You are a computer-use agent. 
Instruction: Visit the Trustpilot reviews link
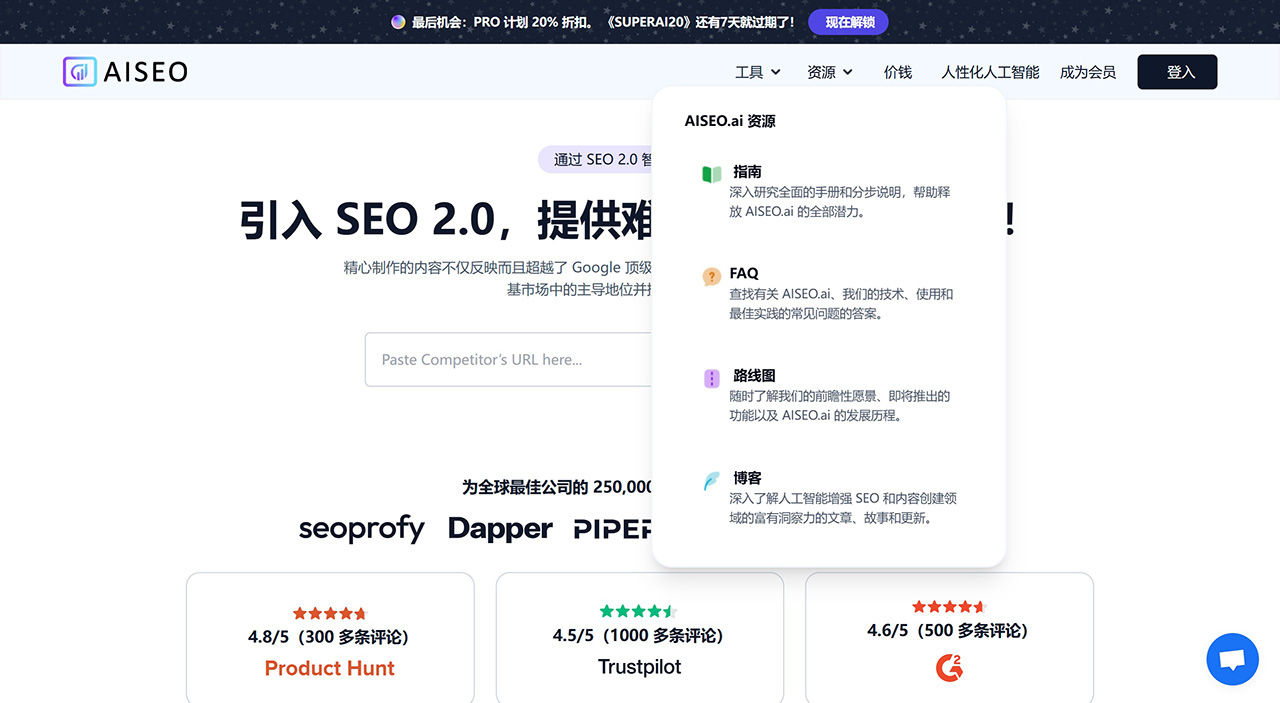point(639,667)
